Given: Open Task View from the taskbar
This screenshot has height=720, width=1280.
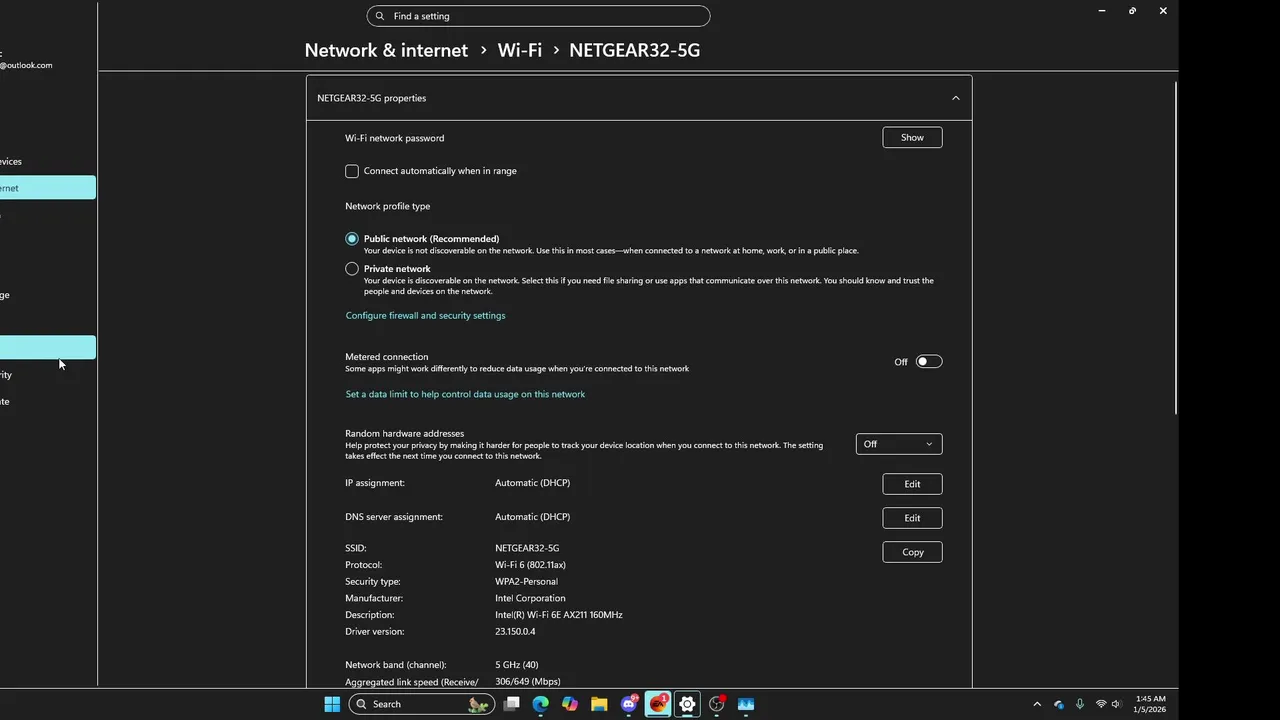Looking at the screenshot, I should [x=512, y=704].
